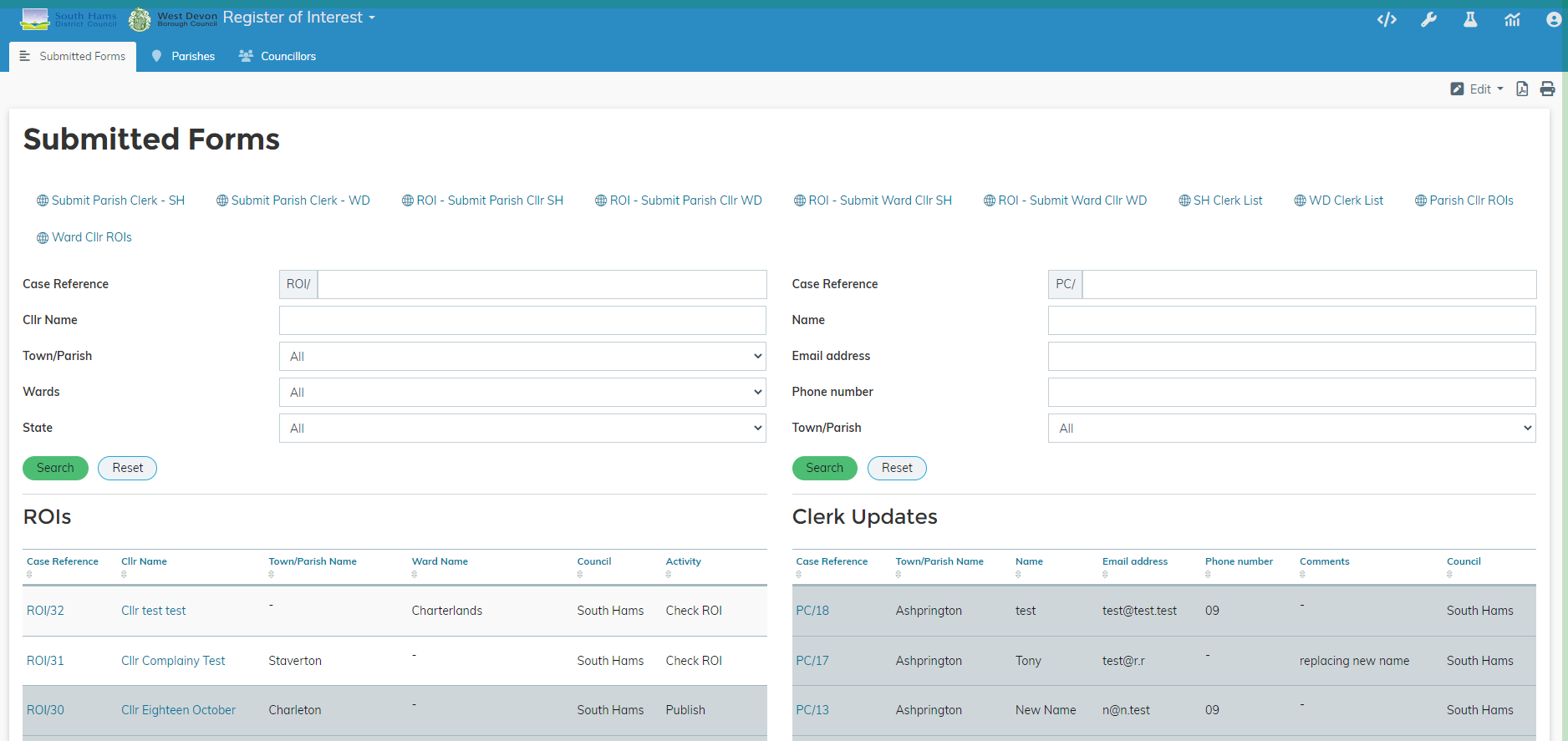Click the print page icon
Viewport: 1568px width, 741px height.
coord(1547,89)
